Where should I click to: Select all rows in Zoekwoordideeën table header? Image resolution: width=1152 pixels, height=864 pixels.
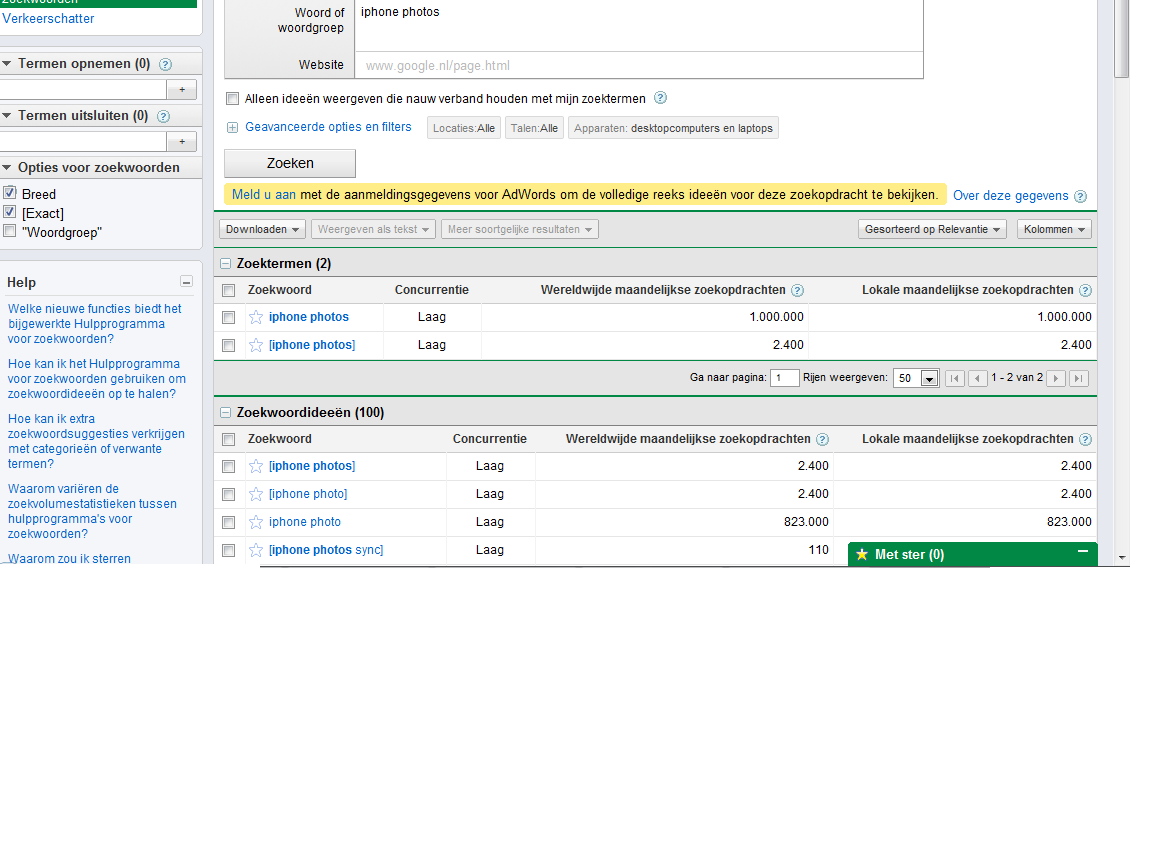tap(228, 440)
